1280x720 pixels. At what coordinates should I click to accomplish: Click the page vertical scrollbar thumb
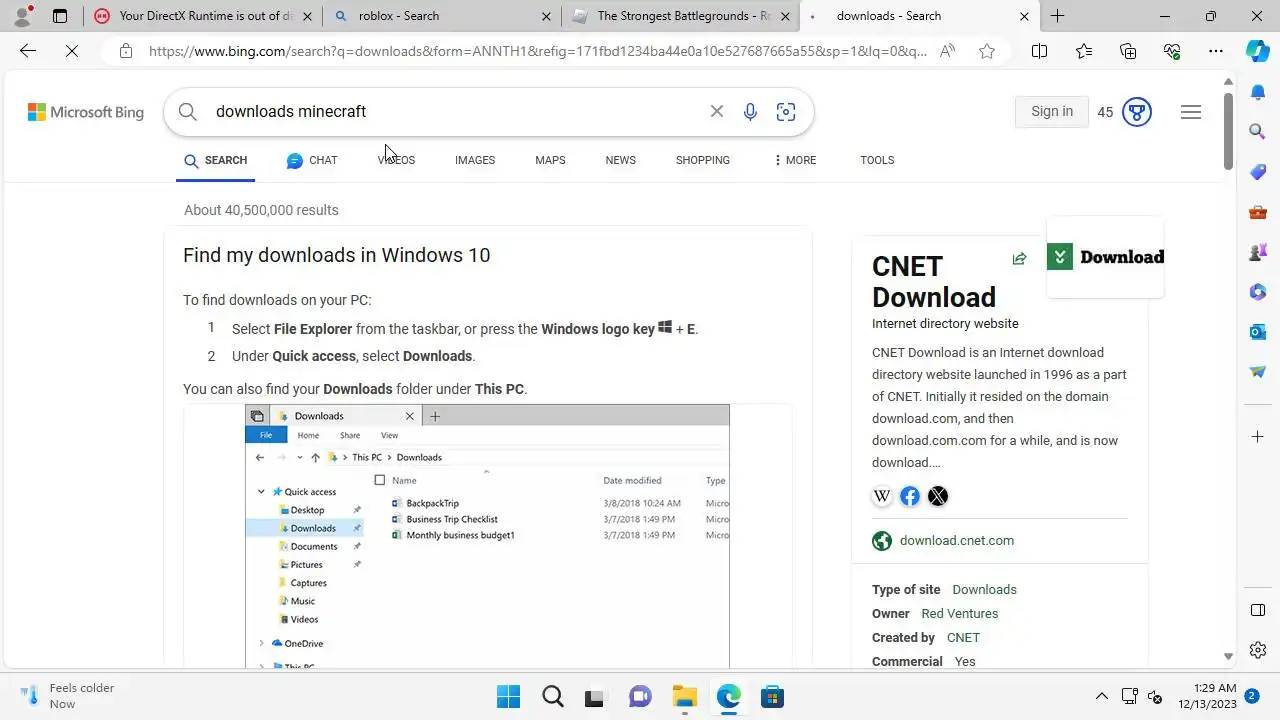(1229, 133)
